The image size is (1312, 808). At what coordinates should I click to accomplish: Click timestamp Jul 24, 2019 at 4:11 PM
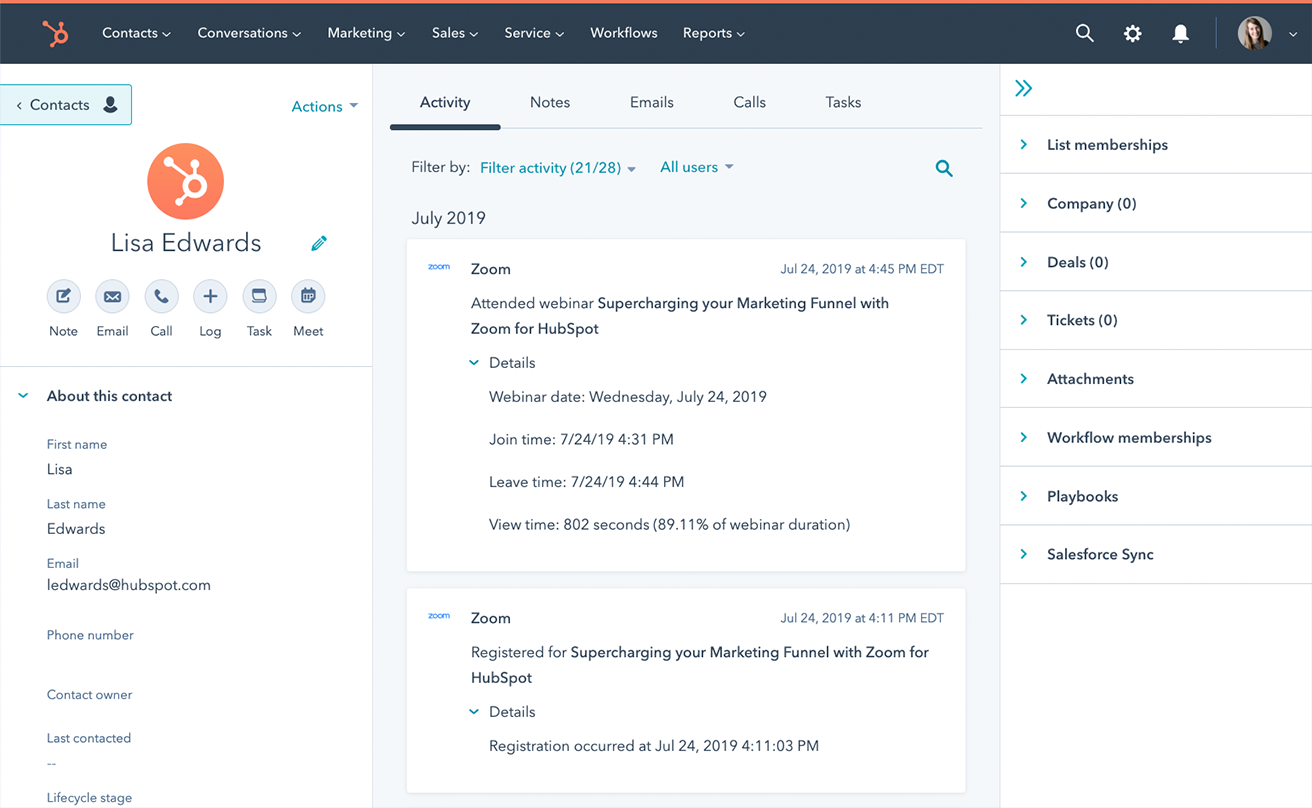862,618
